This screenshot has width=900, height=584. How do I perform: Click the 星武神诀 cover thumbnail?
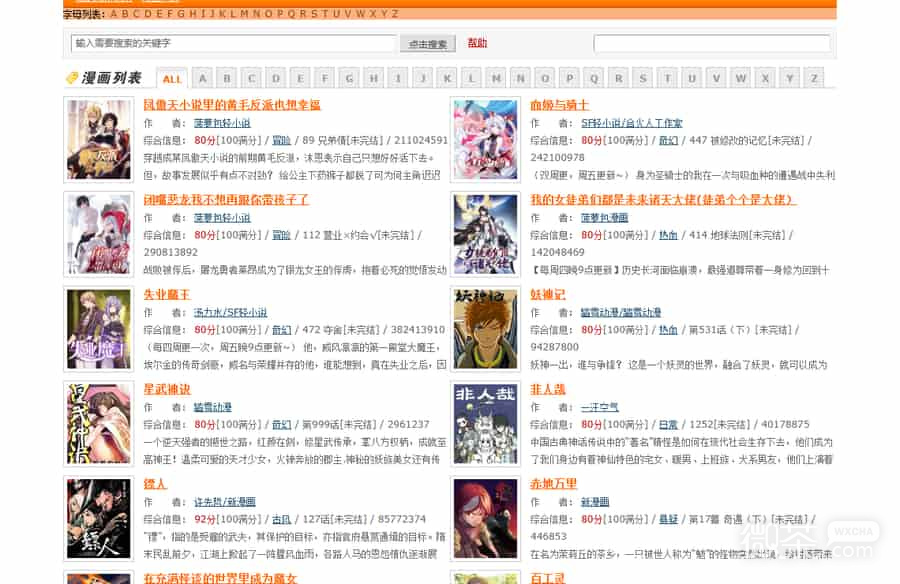coord(99,424)
